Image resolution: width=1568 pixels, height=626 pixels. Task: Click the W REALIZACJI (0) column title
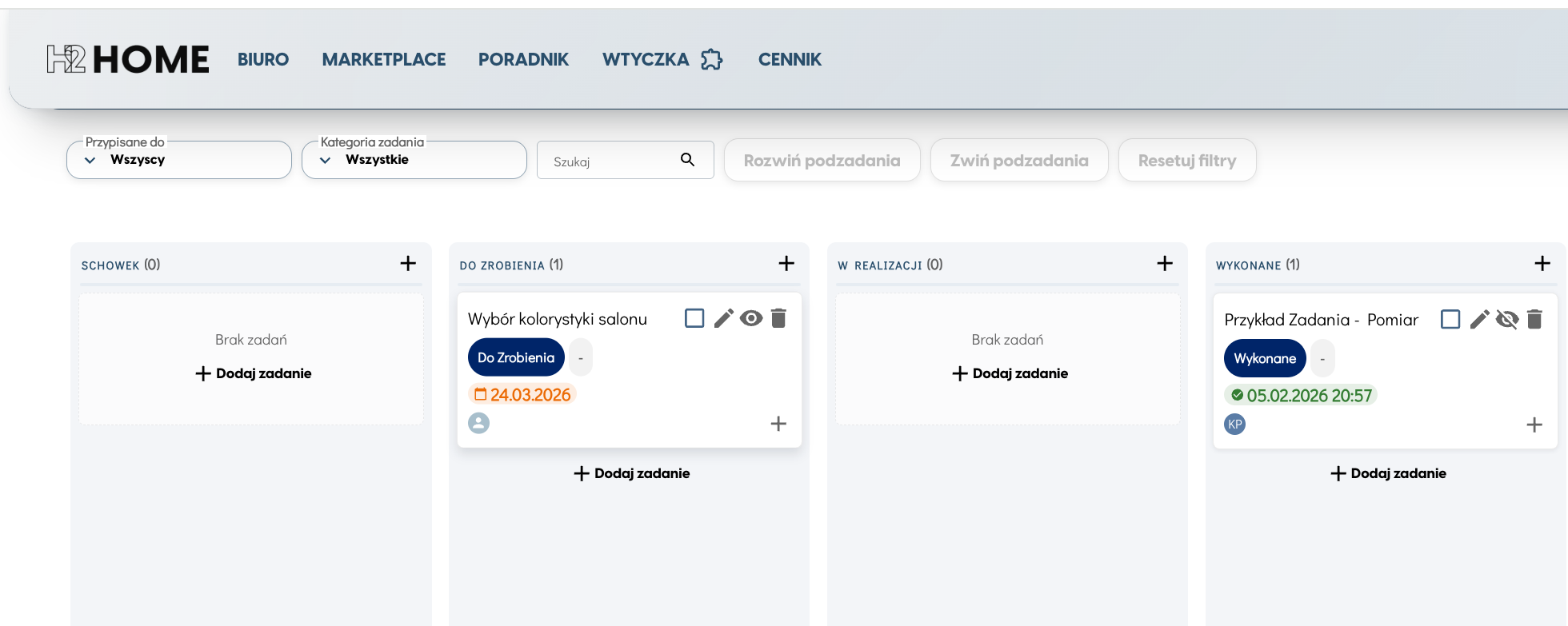point(890,265)
